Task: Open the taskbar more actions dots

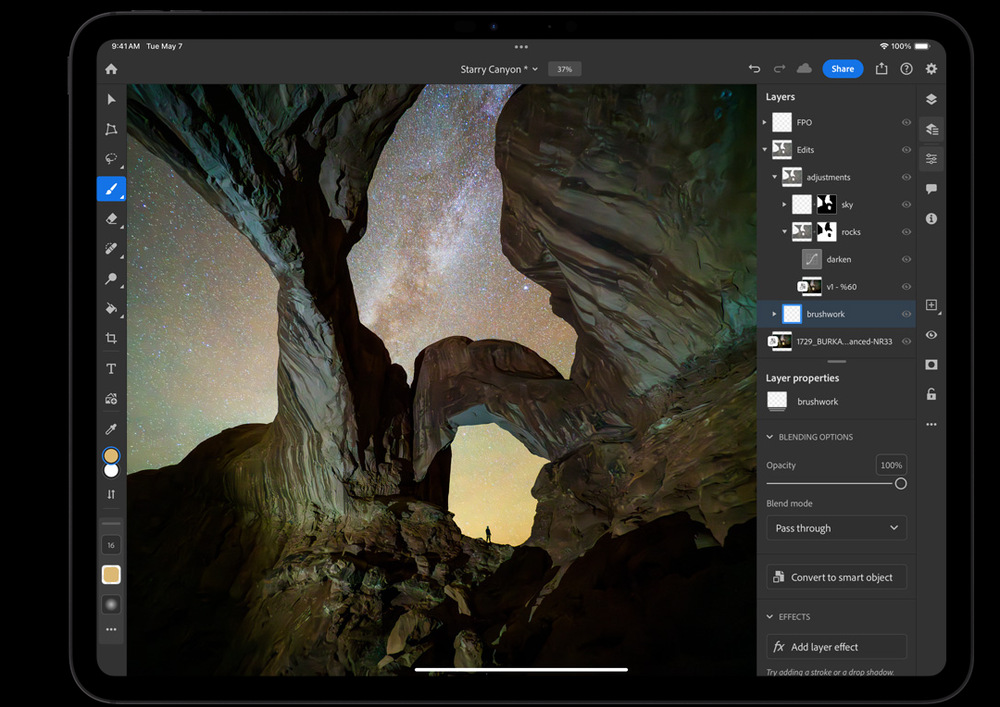Action: pos(931,424)
